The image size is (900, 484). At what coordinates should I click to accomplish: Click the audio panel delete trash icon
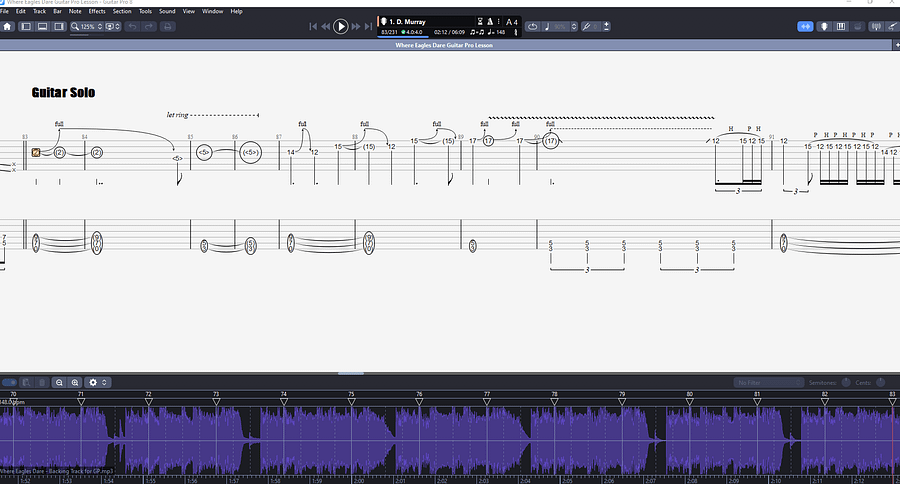click(x=42, y=382)
